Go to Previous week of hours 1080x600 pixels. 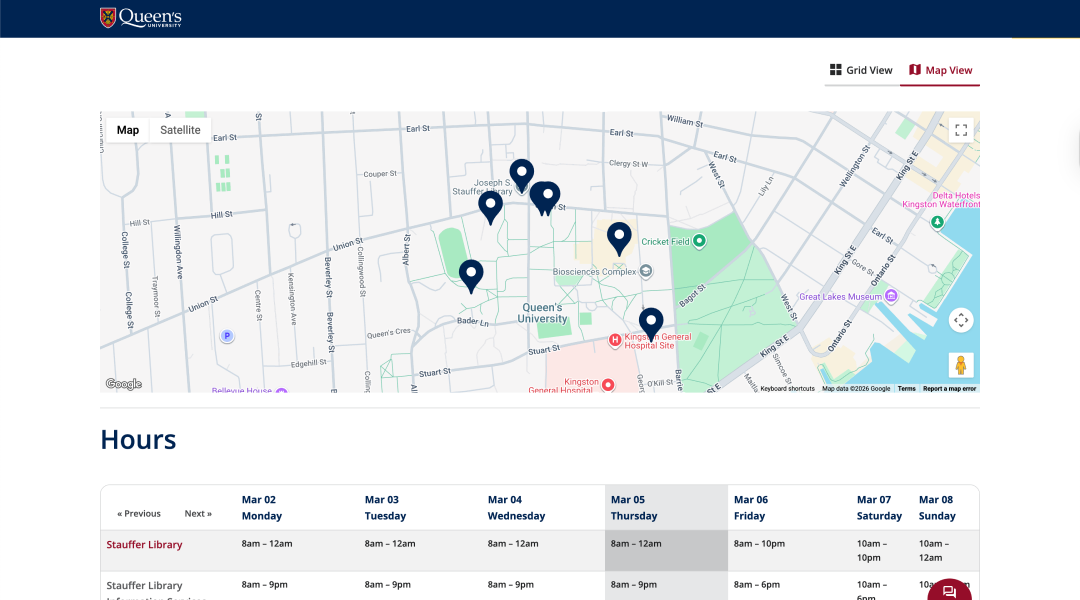139,513
